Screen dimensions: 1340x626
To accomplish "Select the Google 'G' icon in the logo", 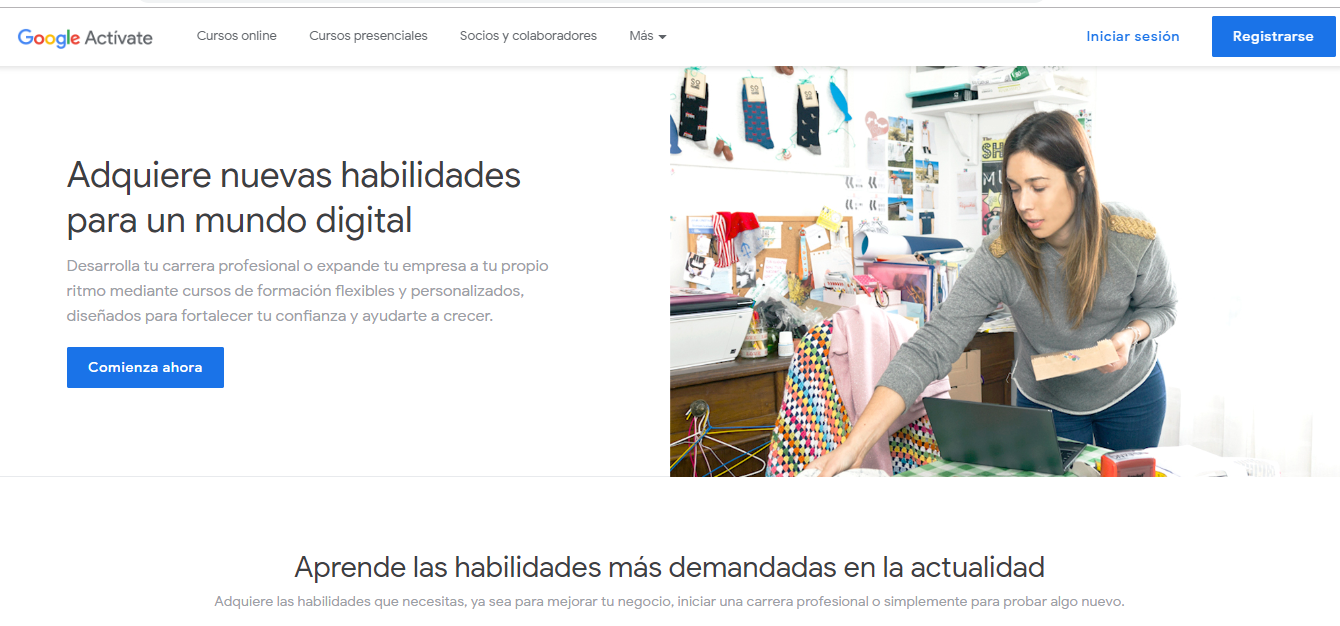I will pos(26,36).
